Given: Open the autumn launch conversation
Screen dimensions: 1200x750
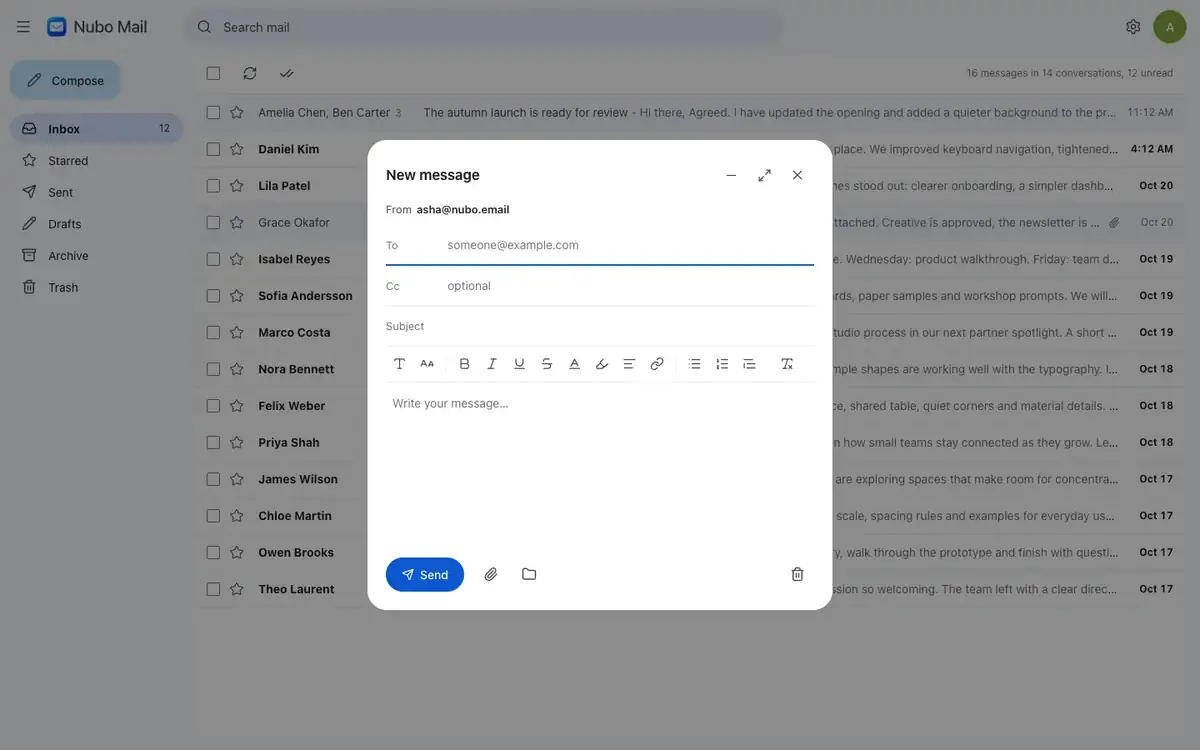Looking at the screenshot, I should (x=690, y=112).
